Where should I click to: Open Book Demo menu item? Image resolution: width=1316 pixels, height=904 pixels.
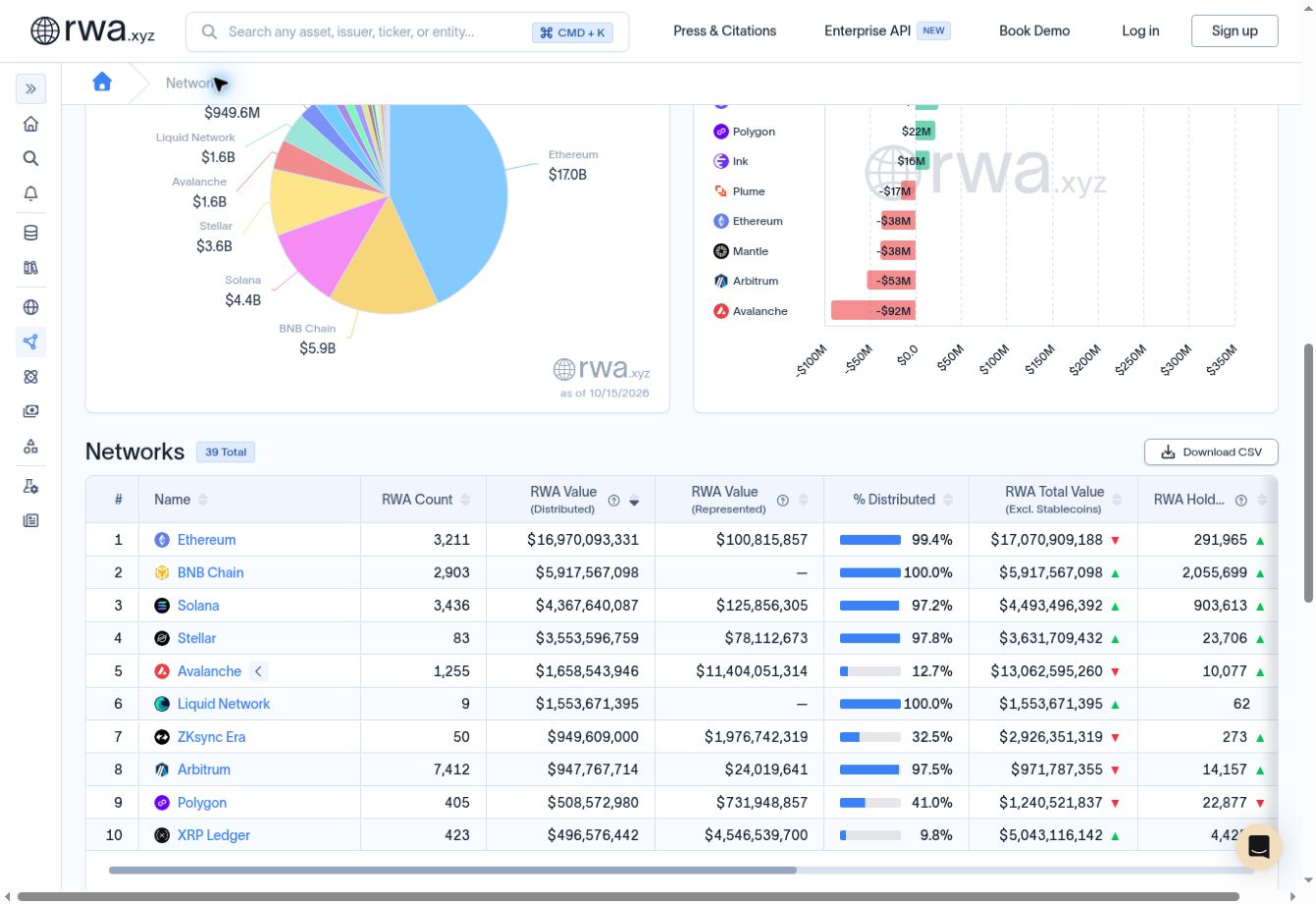click(1034, 30)
